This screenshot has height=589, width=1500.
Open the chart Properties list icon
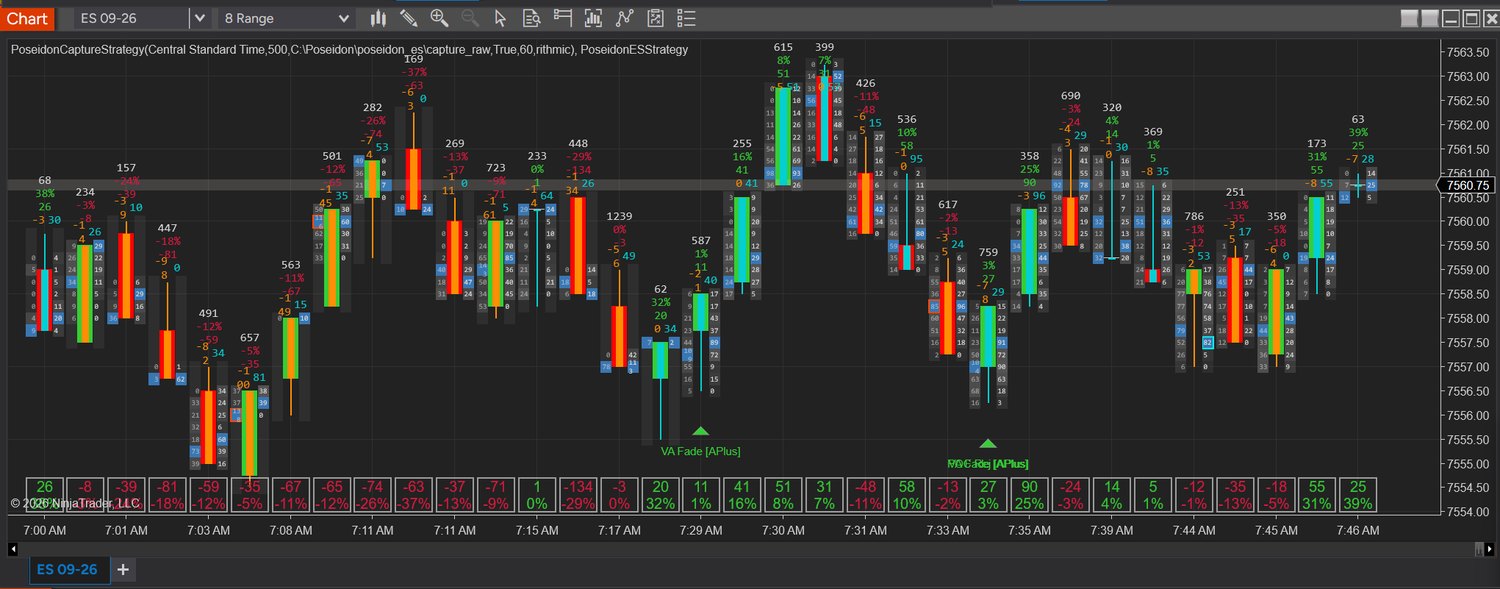coord(686,18)
